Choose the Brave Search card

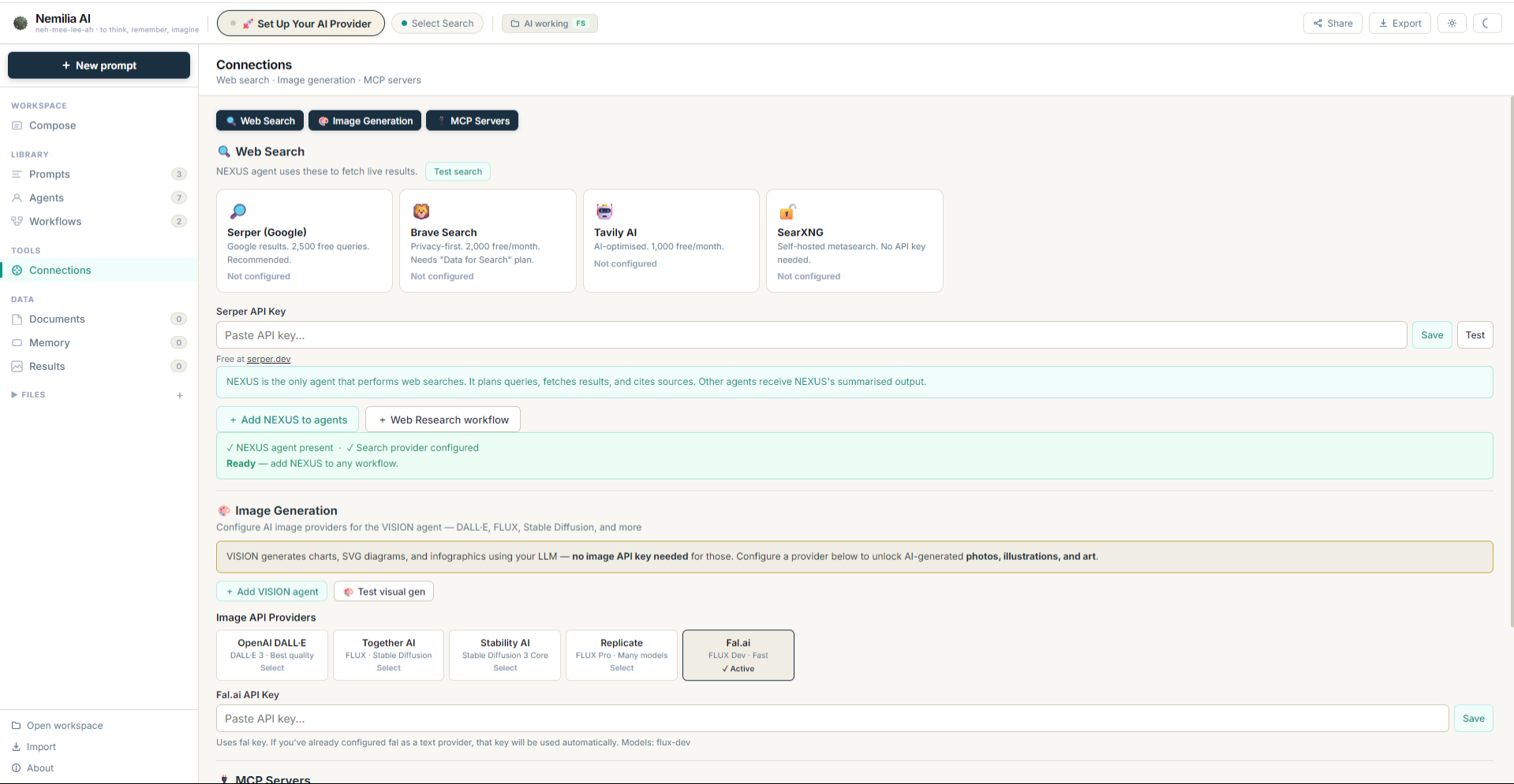[x=488, y=241]
